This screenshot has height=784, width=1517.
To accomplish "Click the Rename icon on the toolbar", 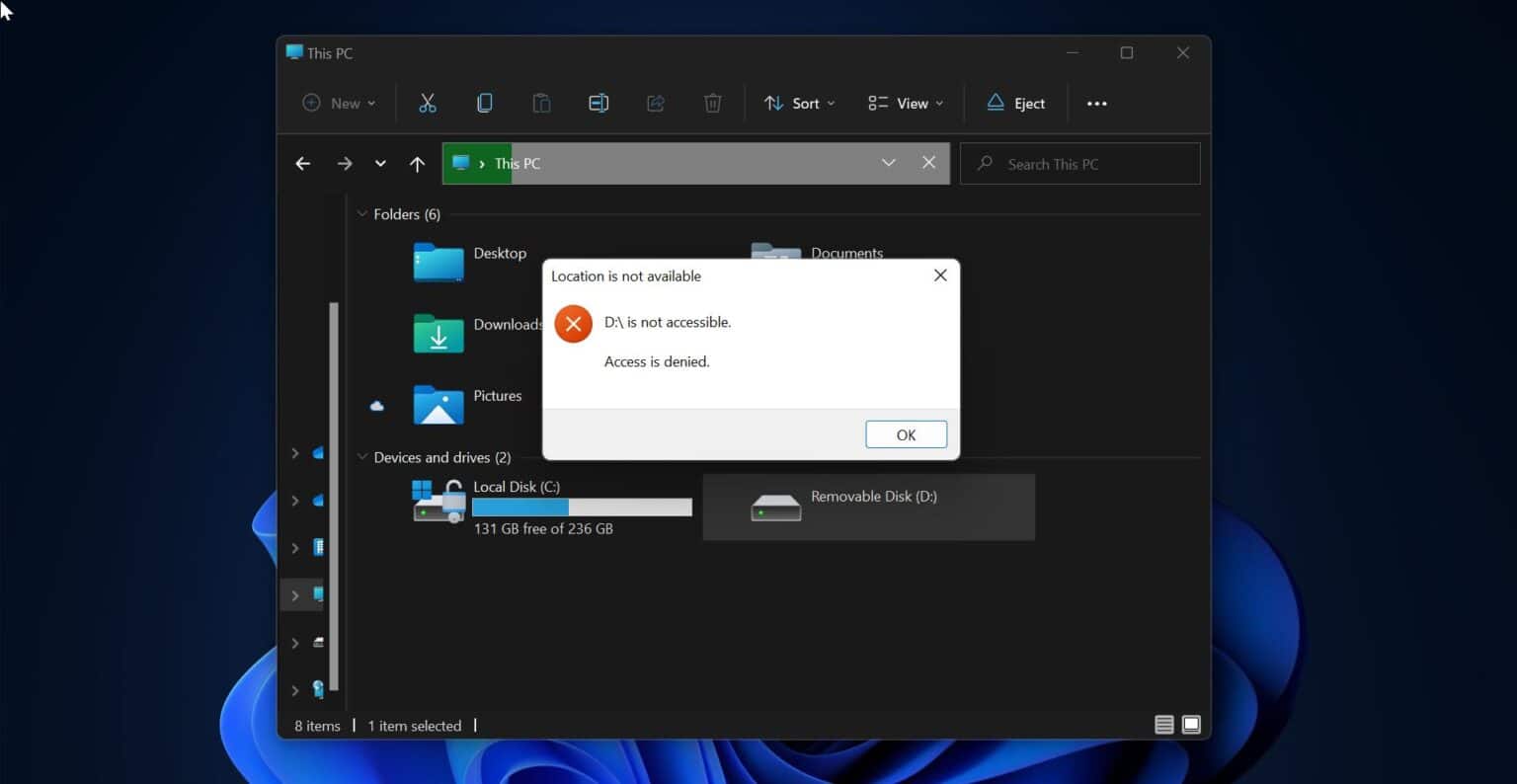I will coord(598,103).
